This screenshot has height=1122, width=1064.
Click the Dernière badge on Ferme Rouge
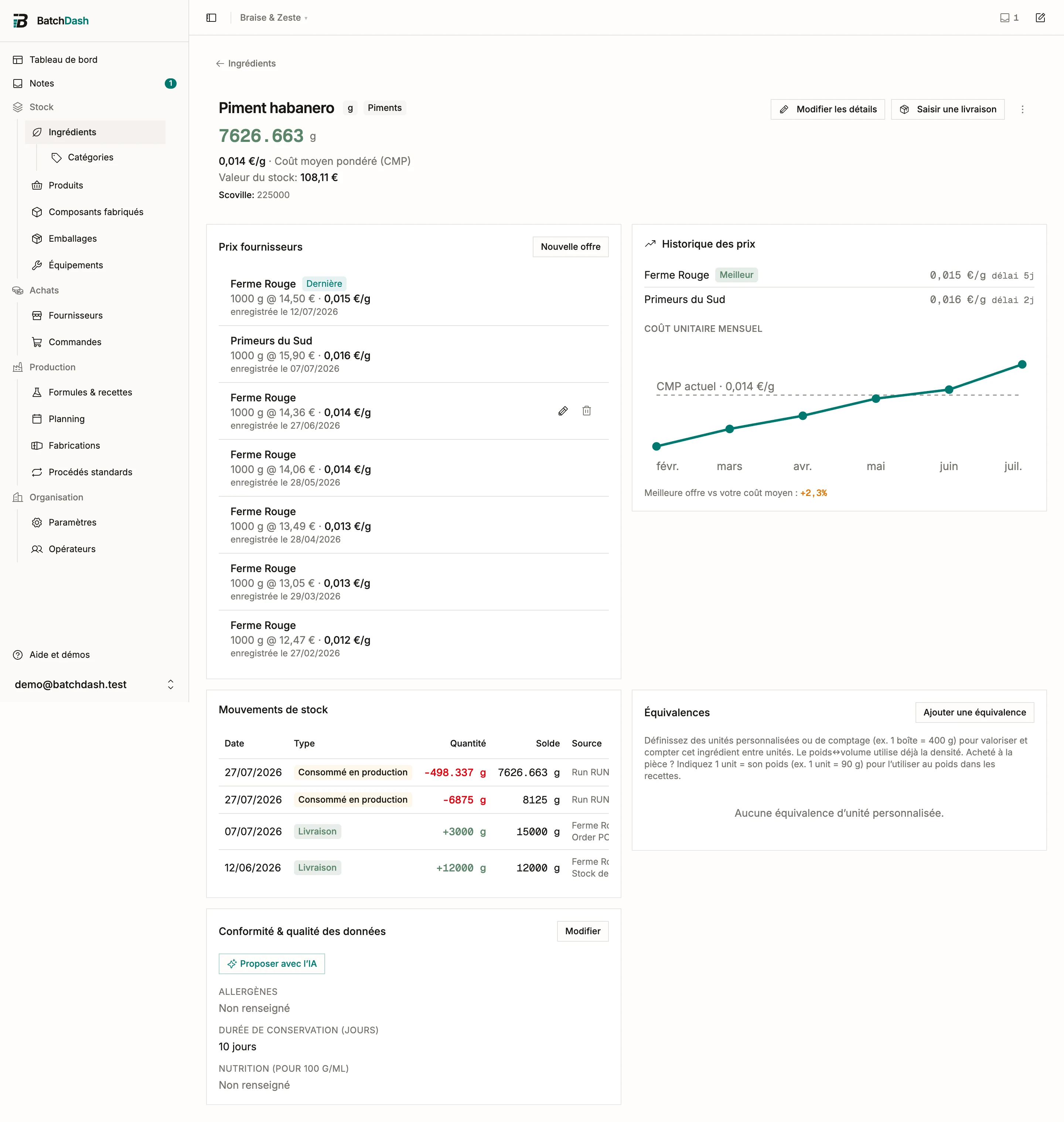pos(324,283)
